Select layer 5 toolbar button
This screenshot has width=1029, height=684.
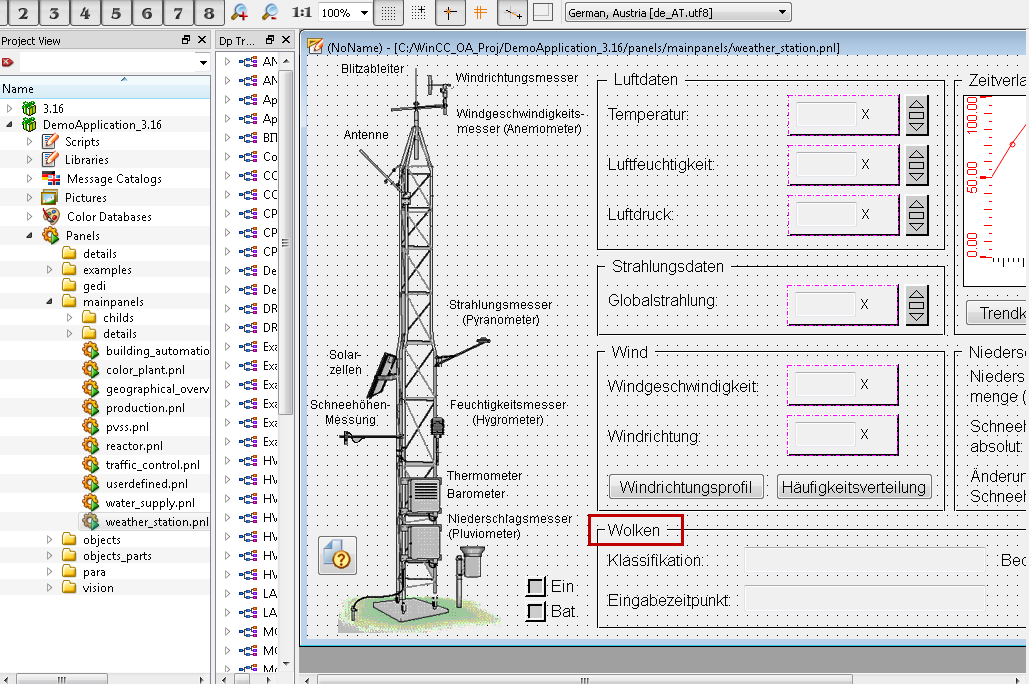tap(117, 13)
